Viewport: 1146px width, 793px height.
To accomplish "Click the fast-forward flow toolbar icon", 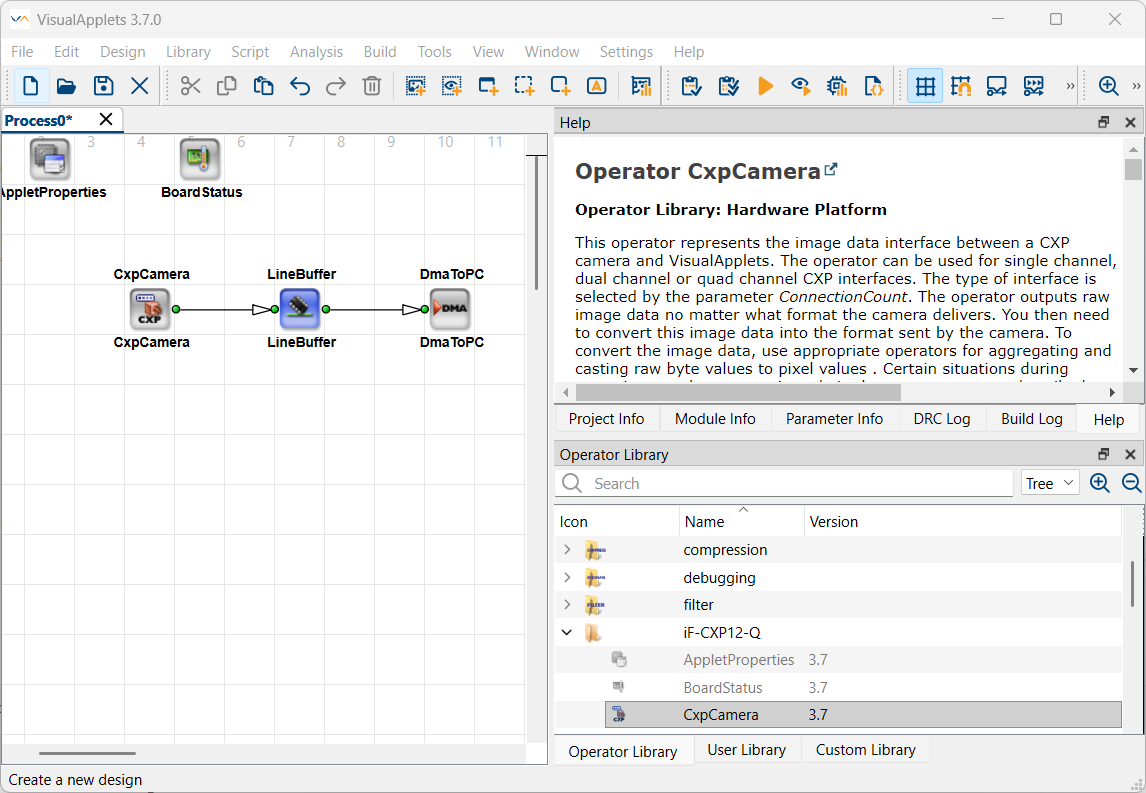I will coord(1033,86).
